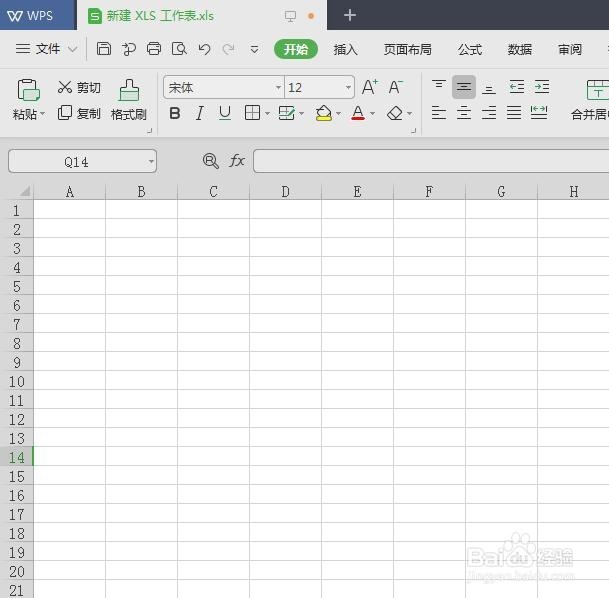
Task: Click the zoom magnifier icon by formula bar
Action: 211,161
